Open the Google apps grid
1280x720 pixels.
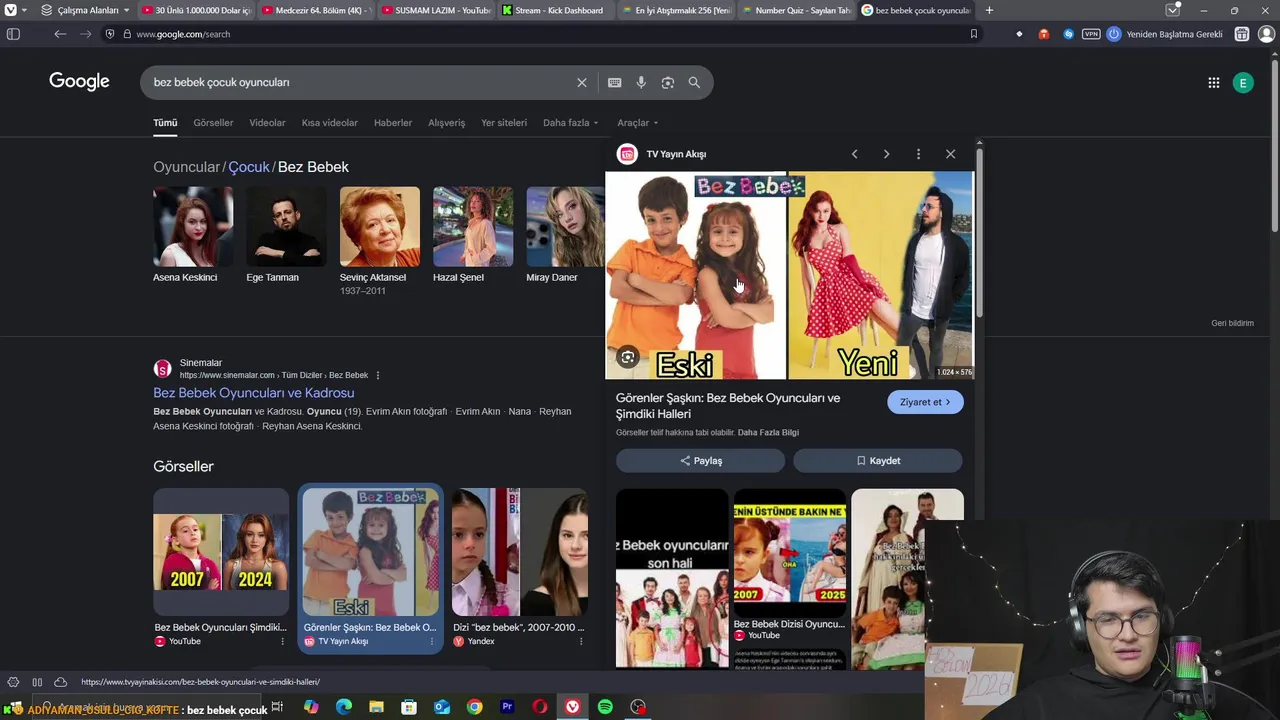pos(1214,83)
